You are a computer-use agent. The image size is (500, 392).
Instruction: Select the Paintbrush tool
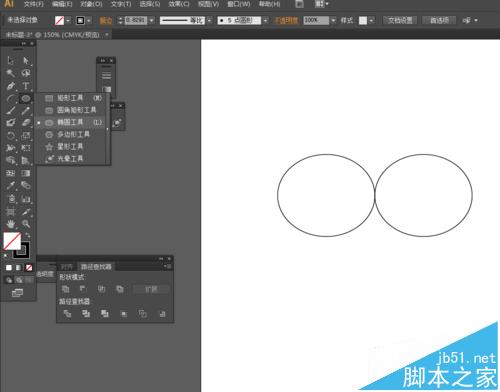[11, 111]
